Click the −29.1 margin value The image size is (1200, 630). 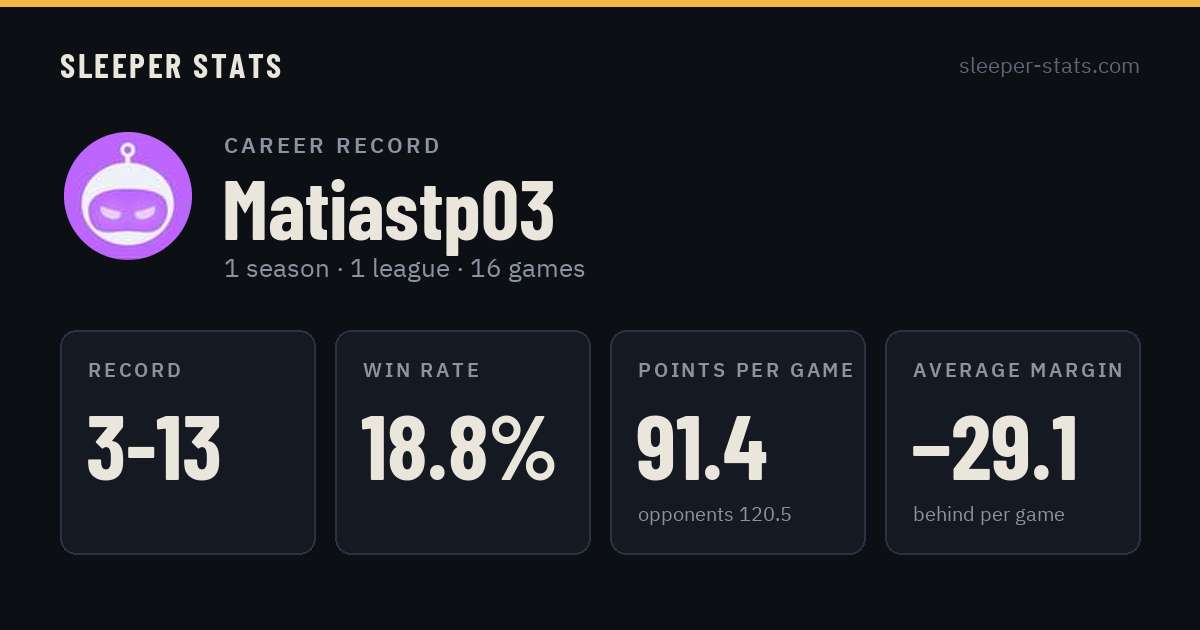coord(995,449)
